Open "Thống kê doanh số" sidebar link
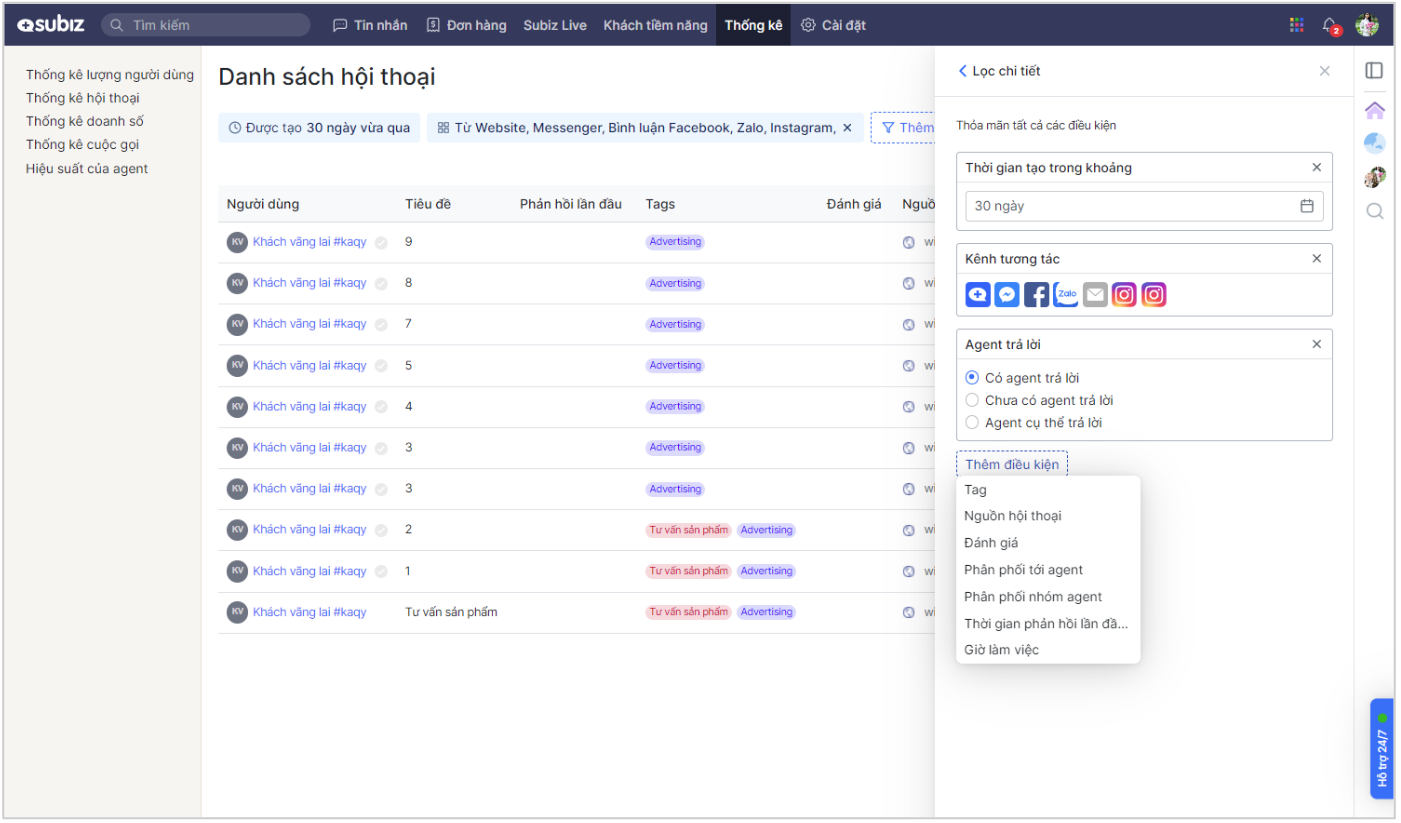Viewport: 1401px width, 823px height. 85,121
